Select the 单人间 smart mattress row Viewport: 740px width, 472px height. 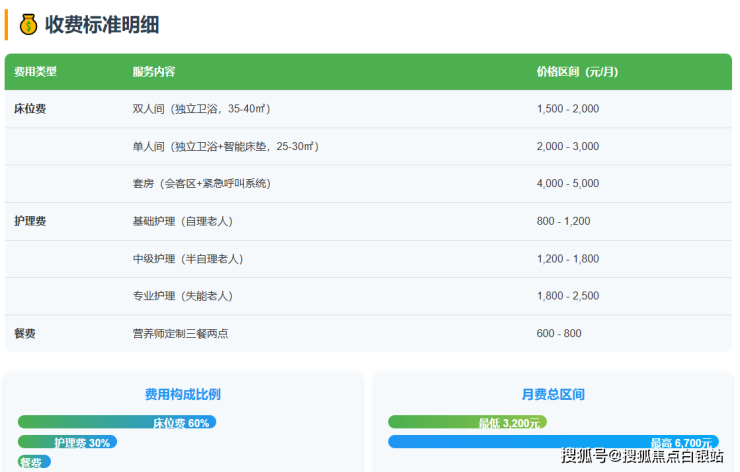point(225,146)
